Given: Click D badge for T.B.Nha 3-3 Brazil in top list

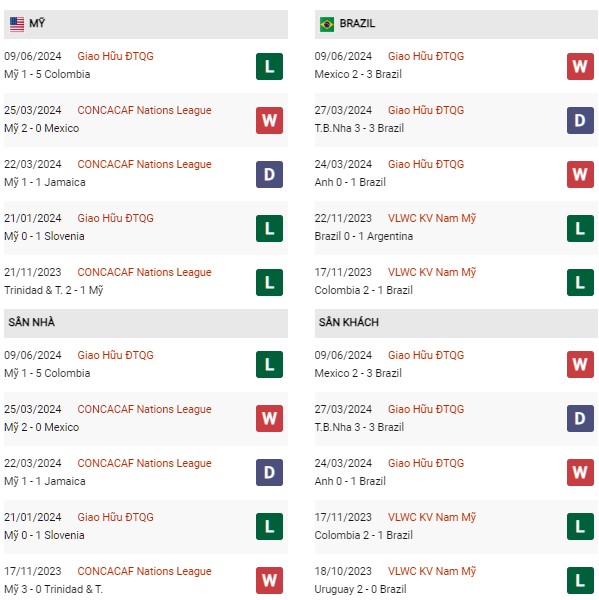Looking at the screenshot, I should 579,121.
